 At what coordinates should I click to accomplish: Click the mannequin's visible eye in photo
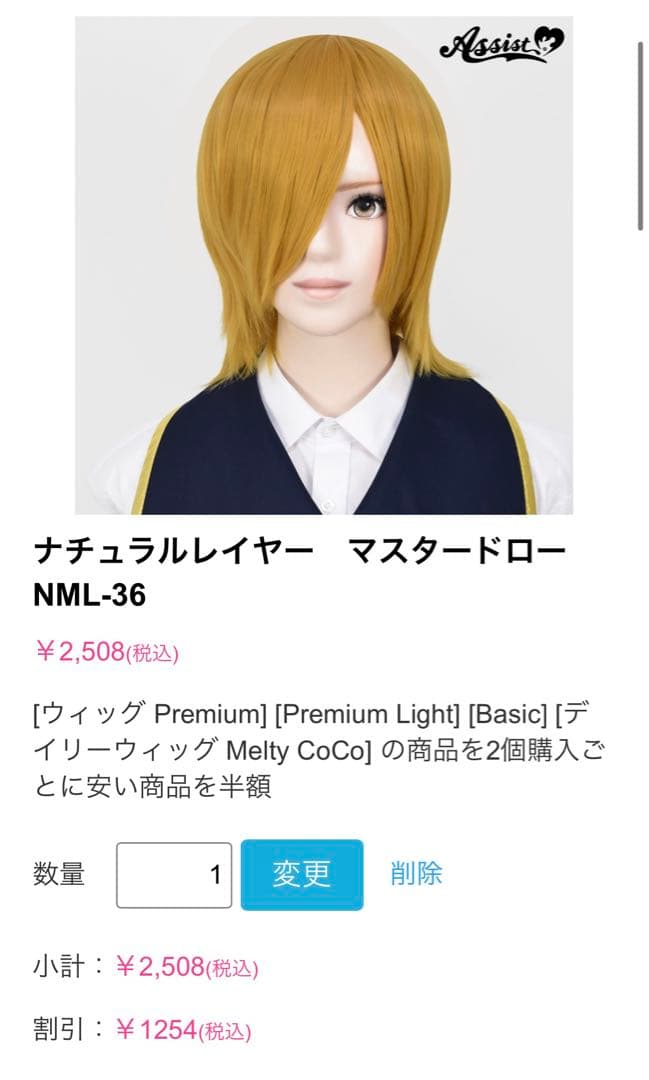366,205
